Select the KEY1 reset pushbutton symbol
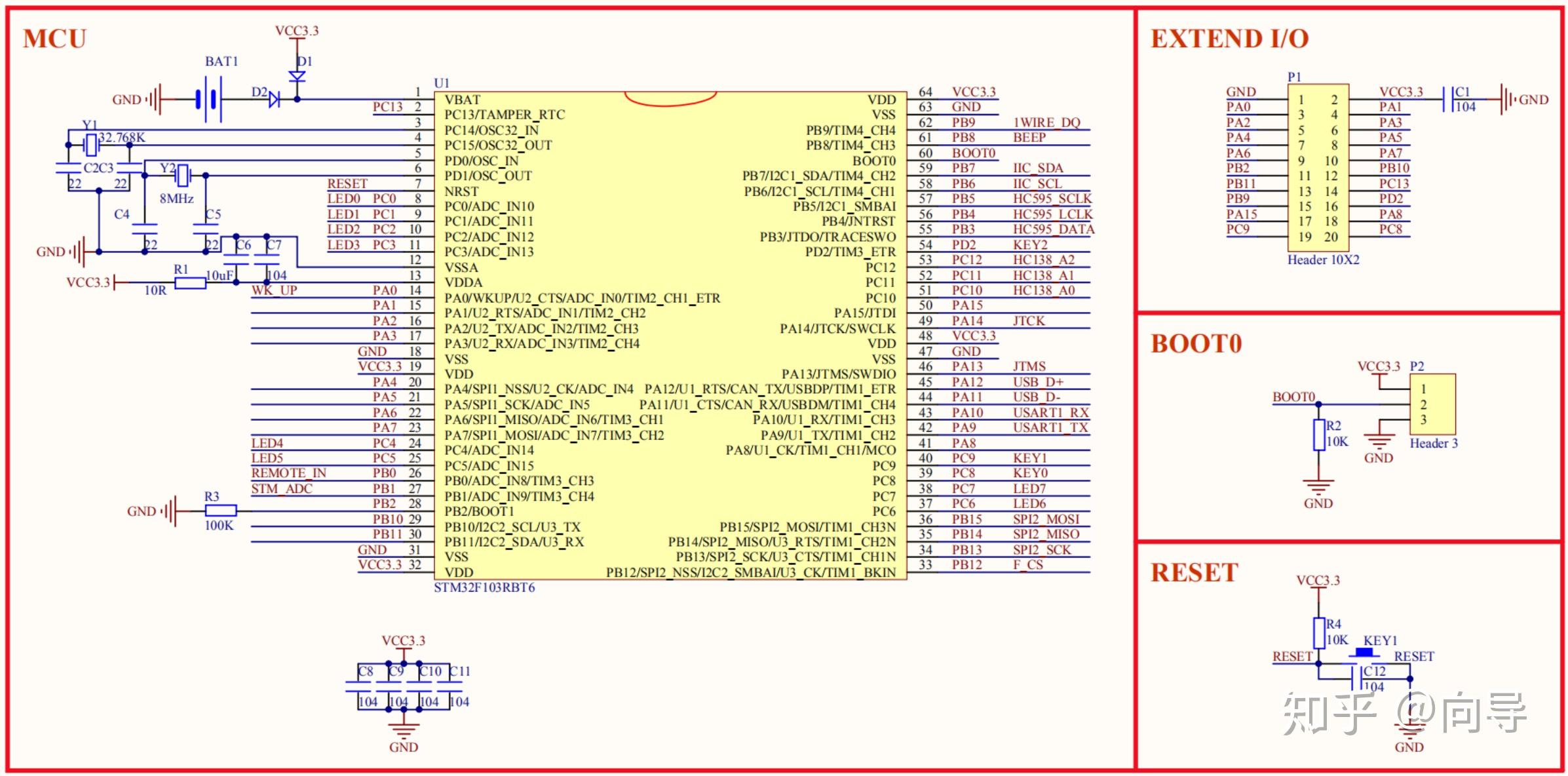The width and height of the screenshot is (1568, 776). (x=1364, y=653)
